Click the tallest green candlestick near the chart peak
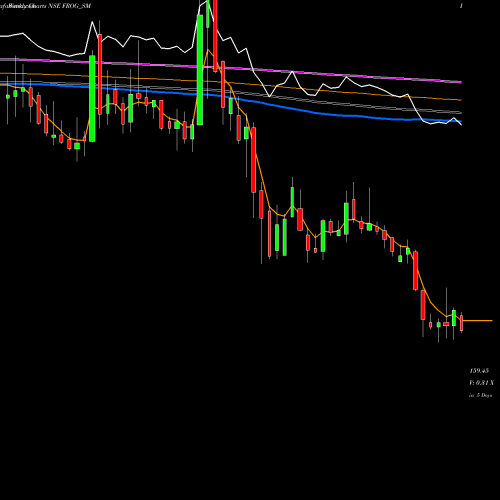 click(x=200, y=70)
